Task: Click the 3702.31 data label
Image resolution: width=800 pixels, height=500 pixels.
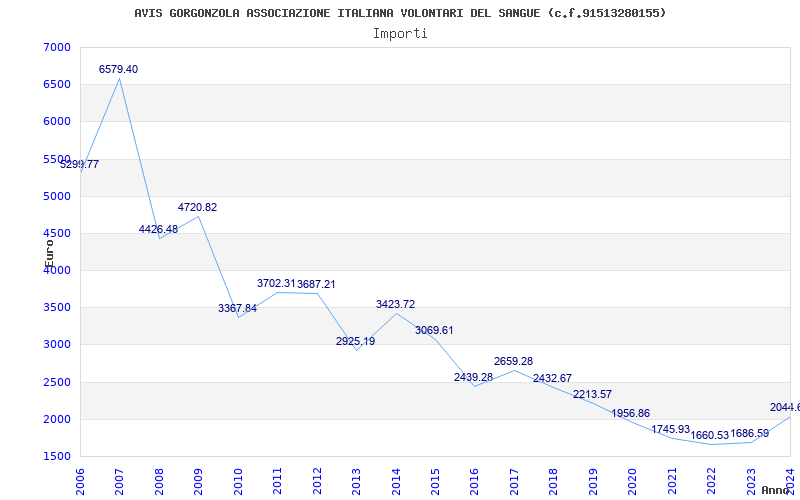Action: 277,283
